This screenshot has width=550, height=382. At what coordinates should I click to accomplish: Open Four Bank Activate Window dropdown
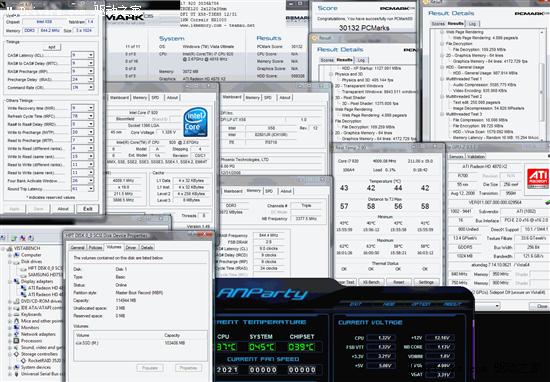click(x=83, y=181)
